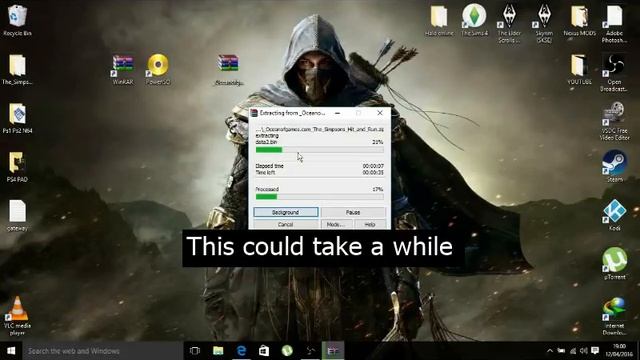This screenshot has height=360, width=640.
Task: Select the gateway file on desktop
Action: click(x=17, y=216)
